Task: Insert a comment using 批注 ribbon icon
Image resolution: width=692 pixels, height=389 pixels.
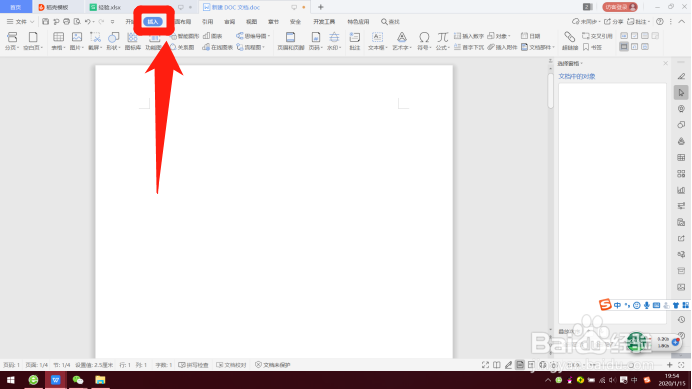Action: click(355, 41)
